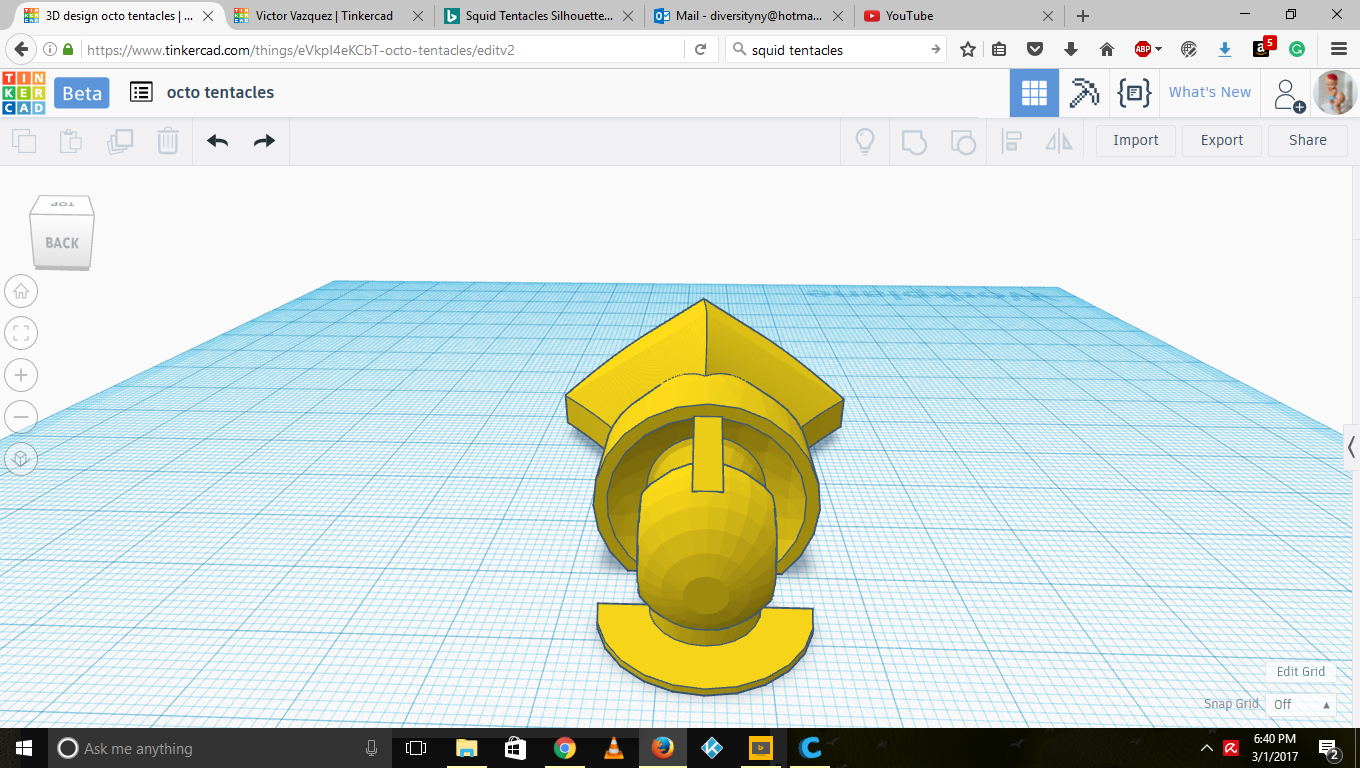The image size is (1360, 768).
Task: Click the Align tool icon
Action: point(1011,141)
